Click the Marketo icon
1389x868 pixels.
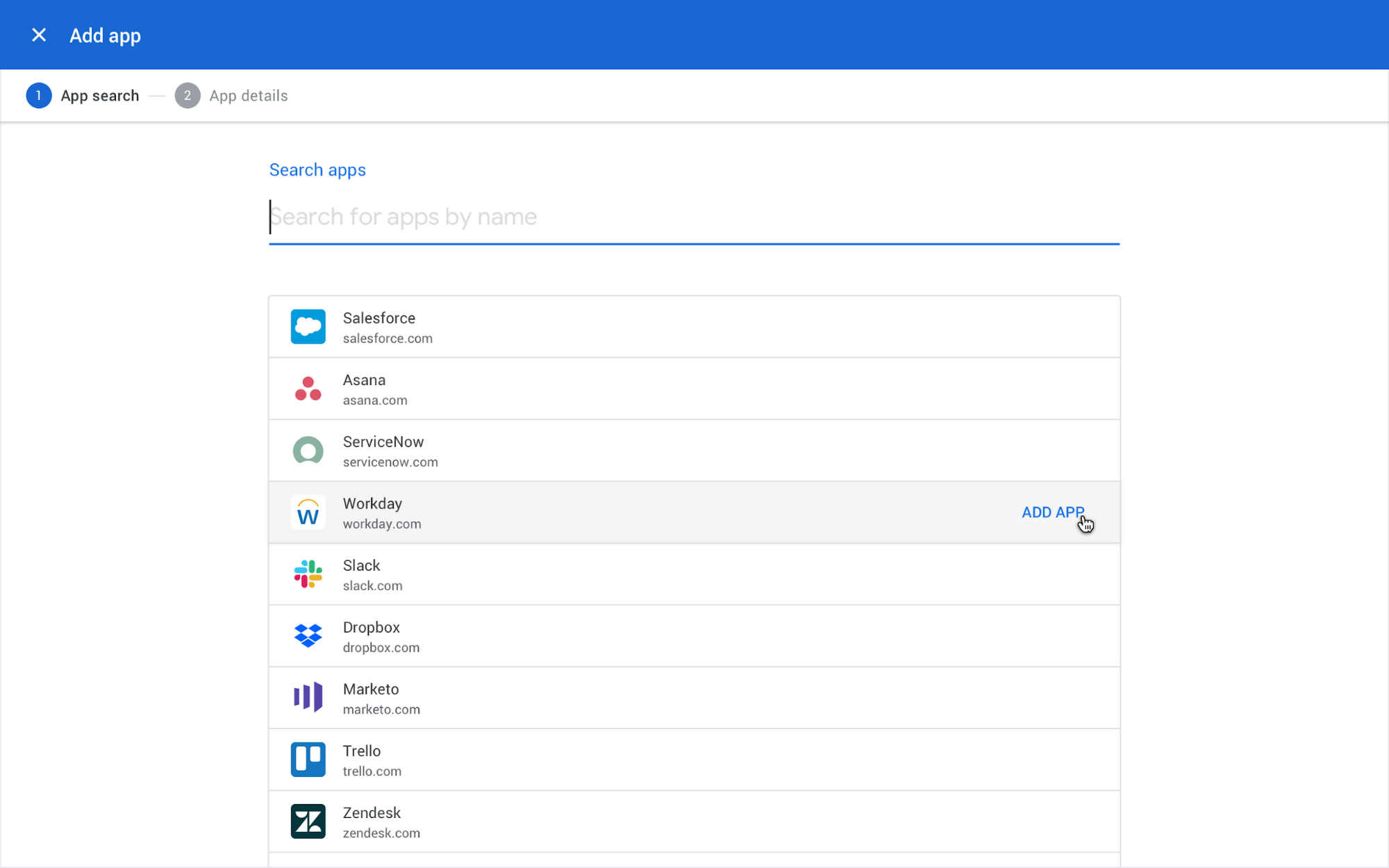click(308, 698)
